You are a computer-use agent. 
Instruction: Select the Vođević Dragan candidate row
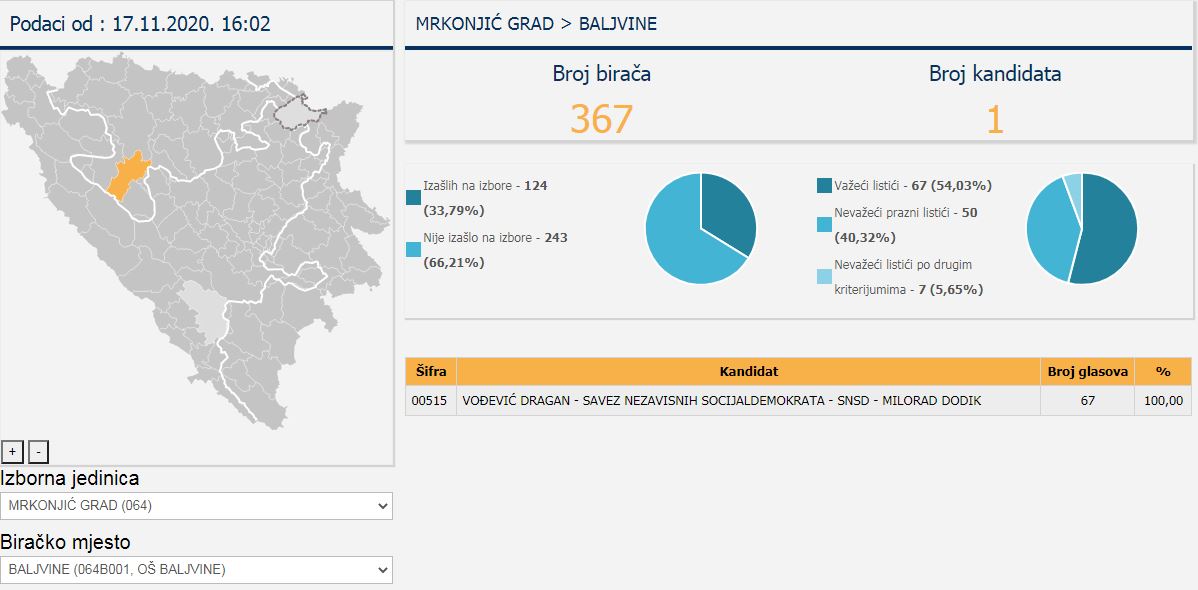[x=721, y=401]
